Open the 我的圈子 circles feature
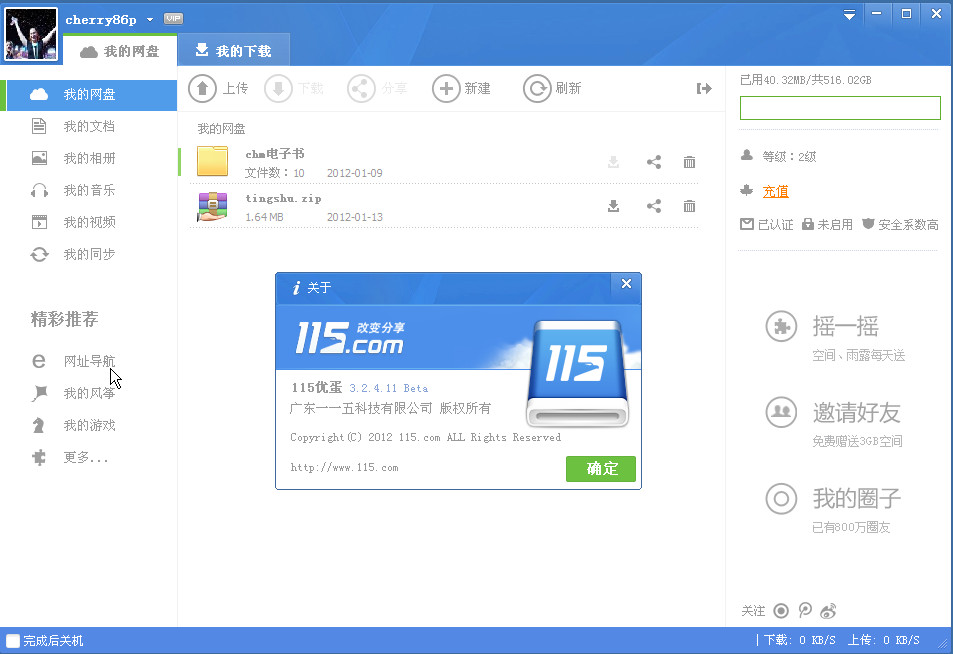 click(x=834, y=509)
